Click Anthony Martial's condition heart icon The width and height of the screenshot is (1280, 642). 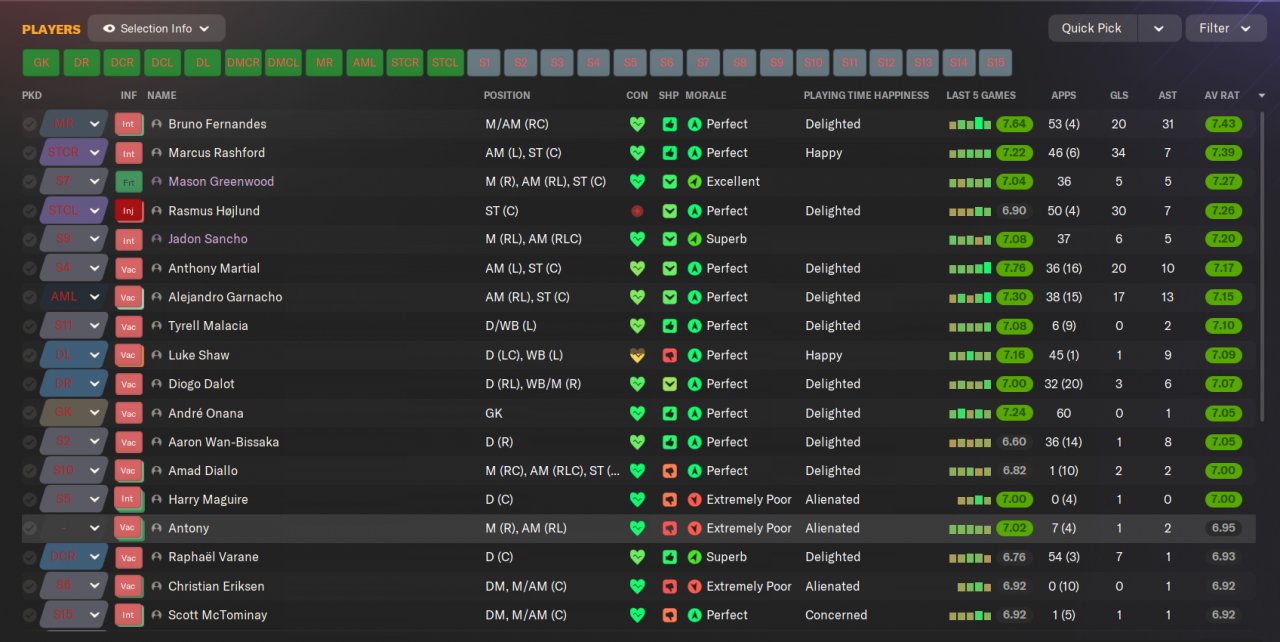pos(637,268)
